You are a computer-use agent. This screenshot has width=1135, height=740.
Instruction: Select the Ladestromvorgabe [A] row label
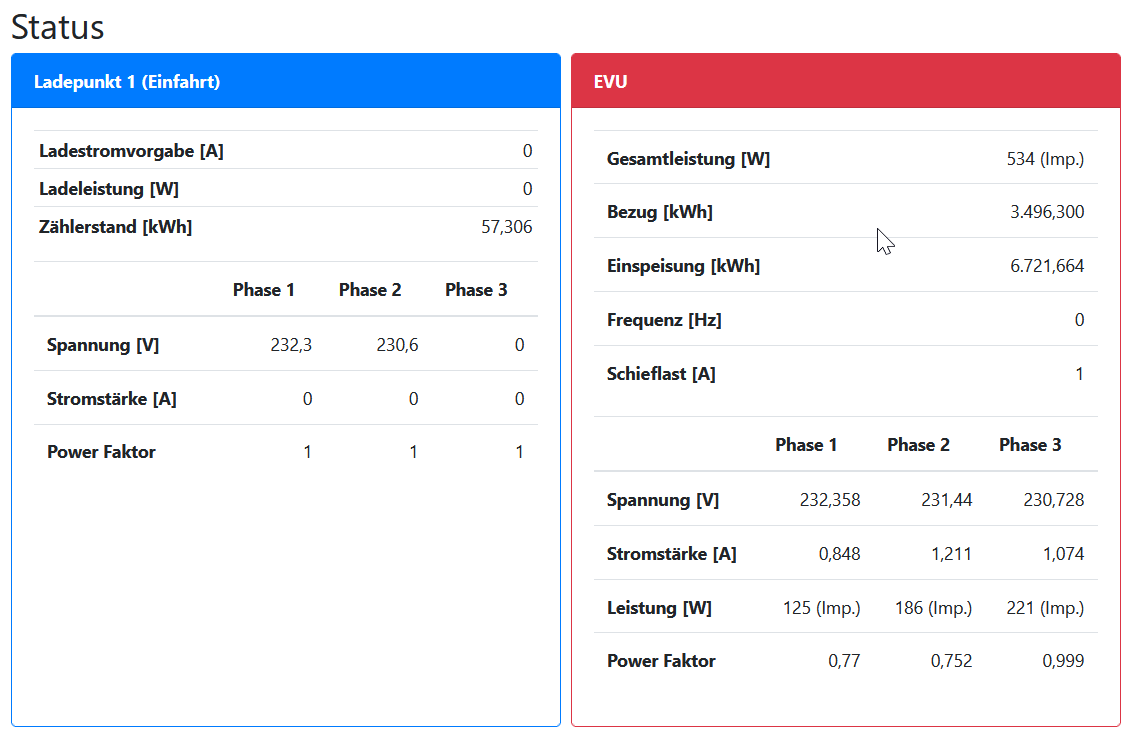click(131, 151)
